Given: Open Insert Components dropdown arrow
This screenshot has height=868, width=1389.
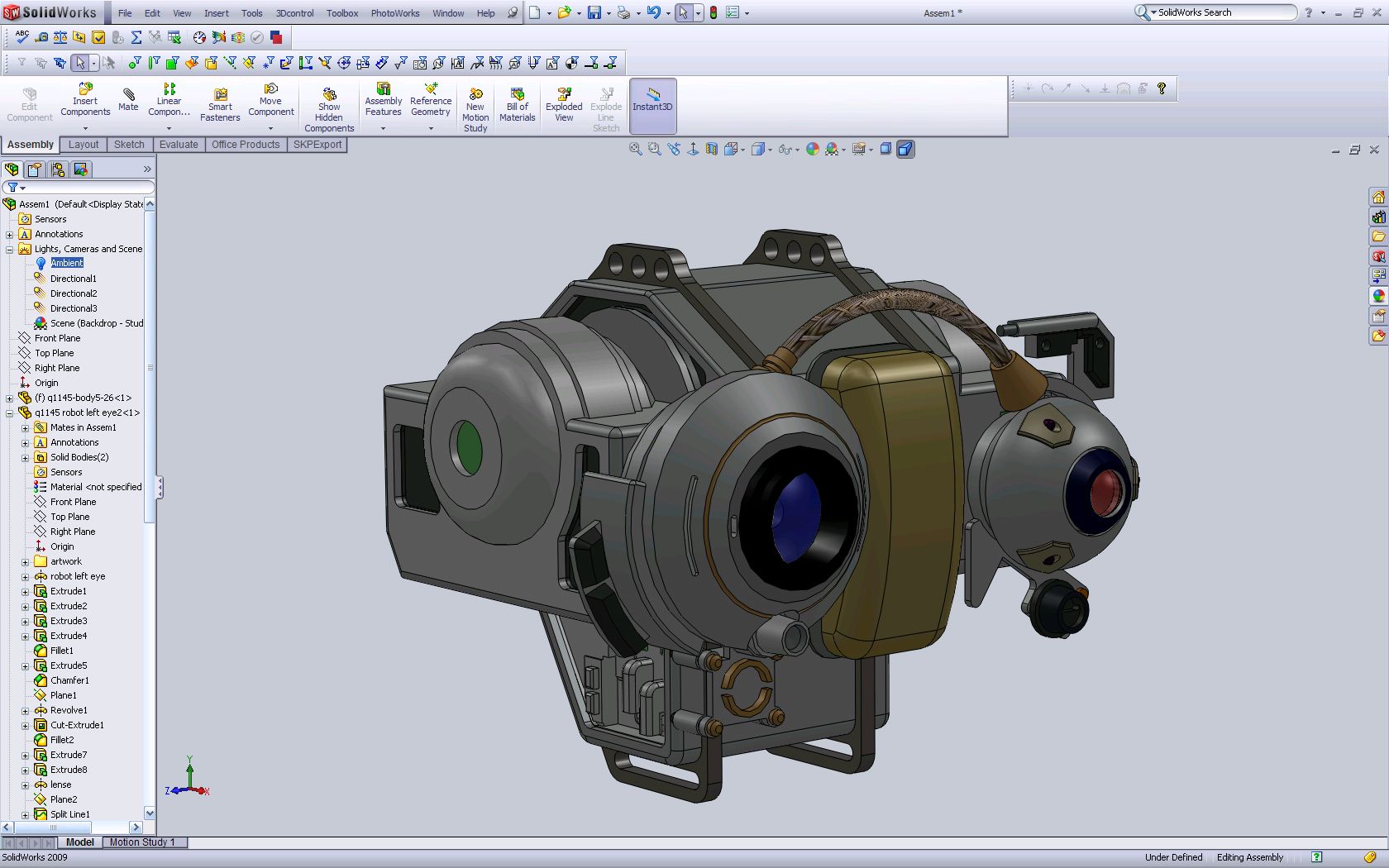Looking at the screenshot, I should [85, 129].
